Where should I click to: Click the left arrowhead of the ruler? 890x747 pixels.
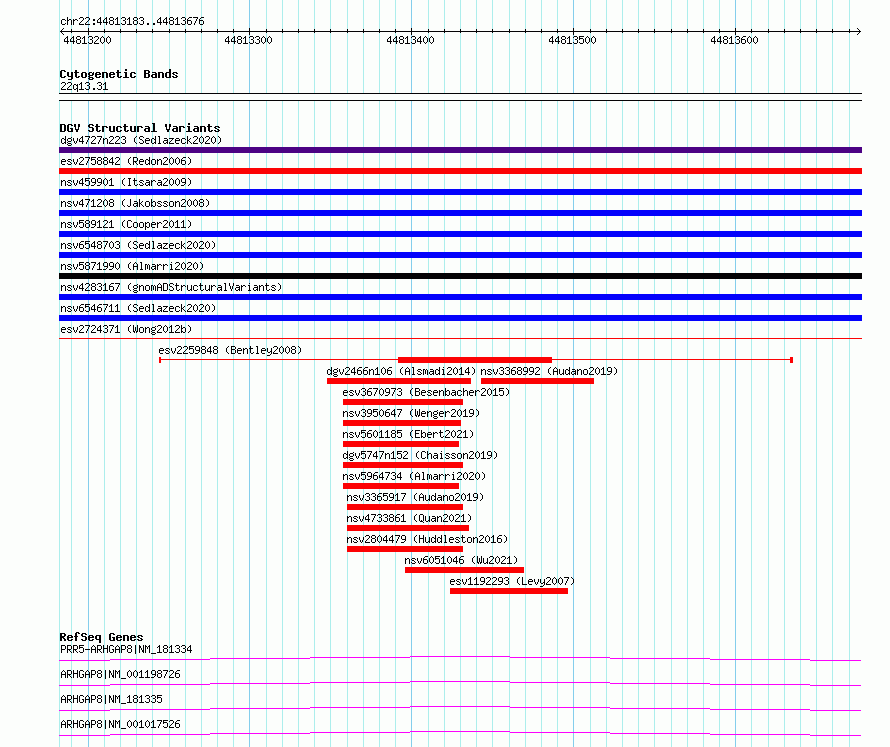(x=62, y=31)
